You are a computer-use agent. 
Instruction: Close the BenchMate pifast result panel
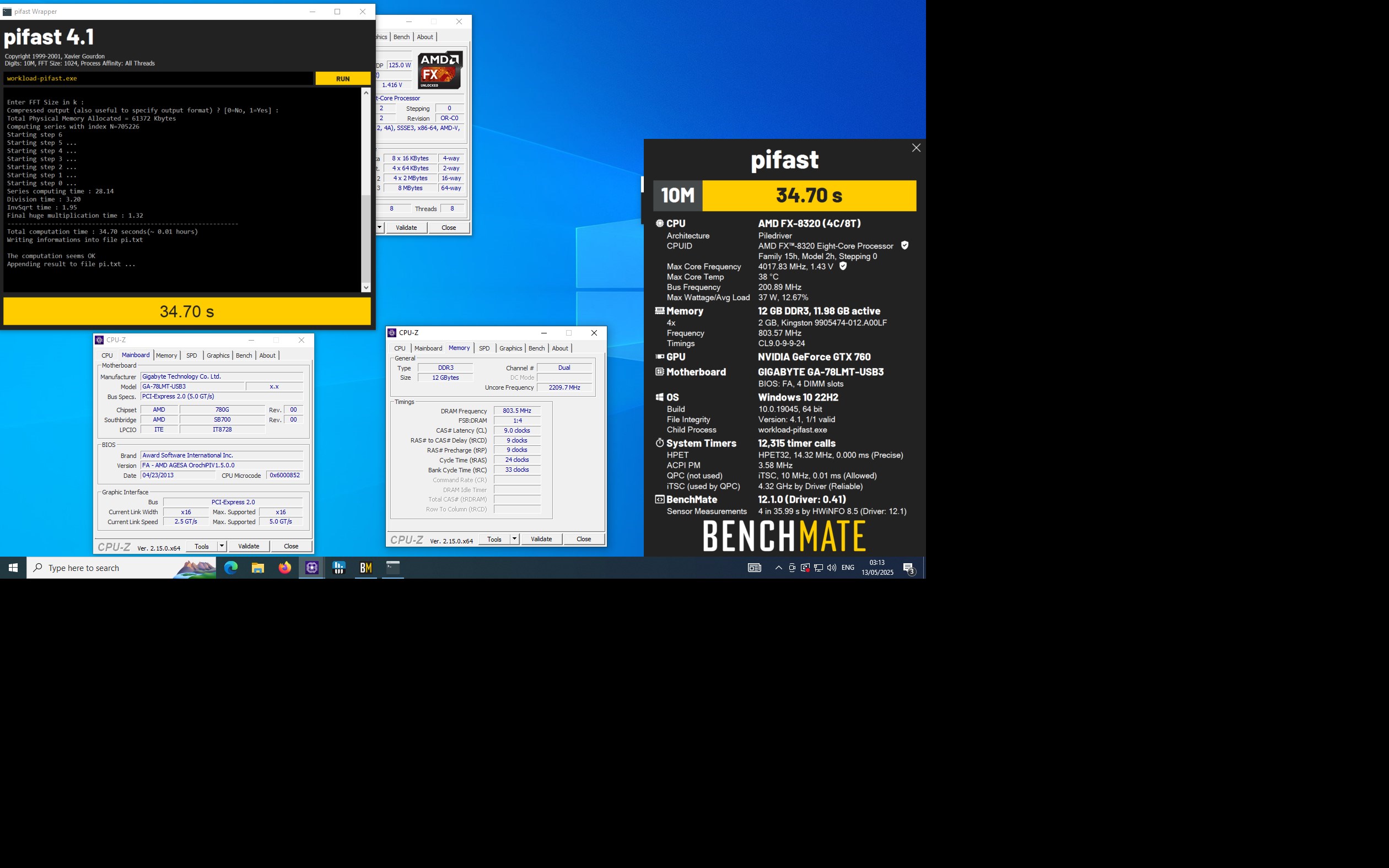[916, 148]
